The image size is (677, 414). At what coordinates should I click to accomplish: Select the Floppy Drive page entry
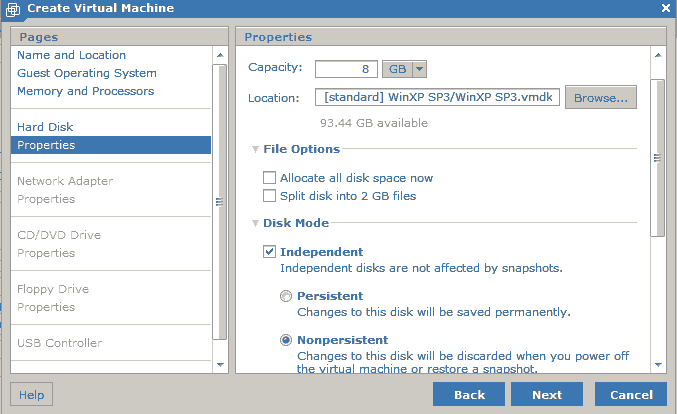[53, 289]
